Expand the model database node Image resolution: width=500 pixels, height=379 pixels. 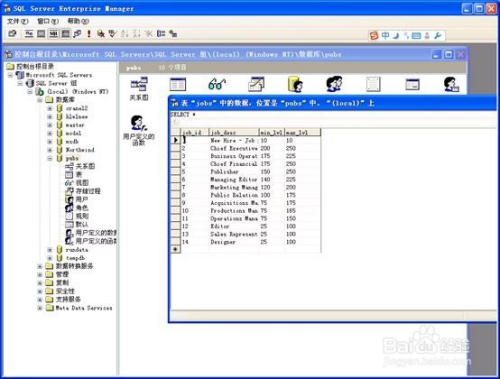50,133
